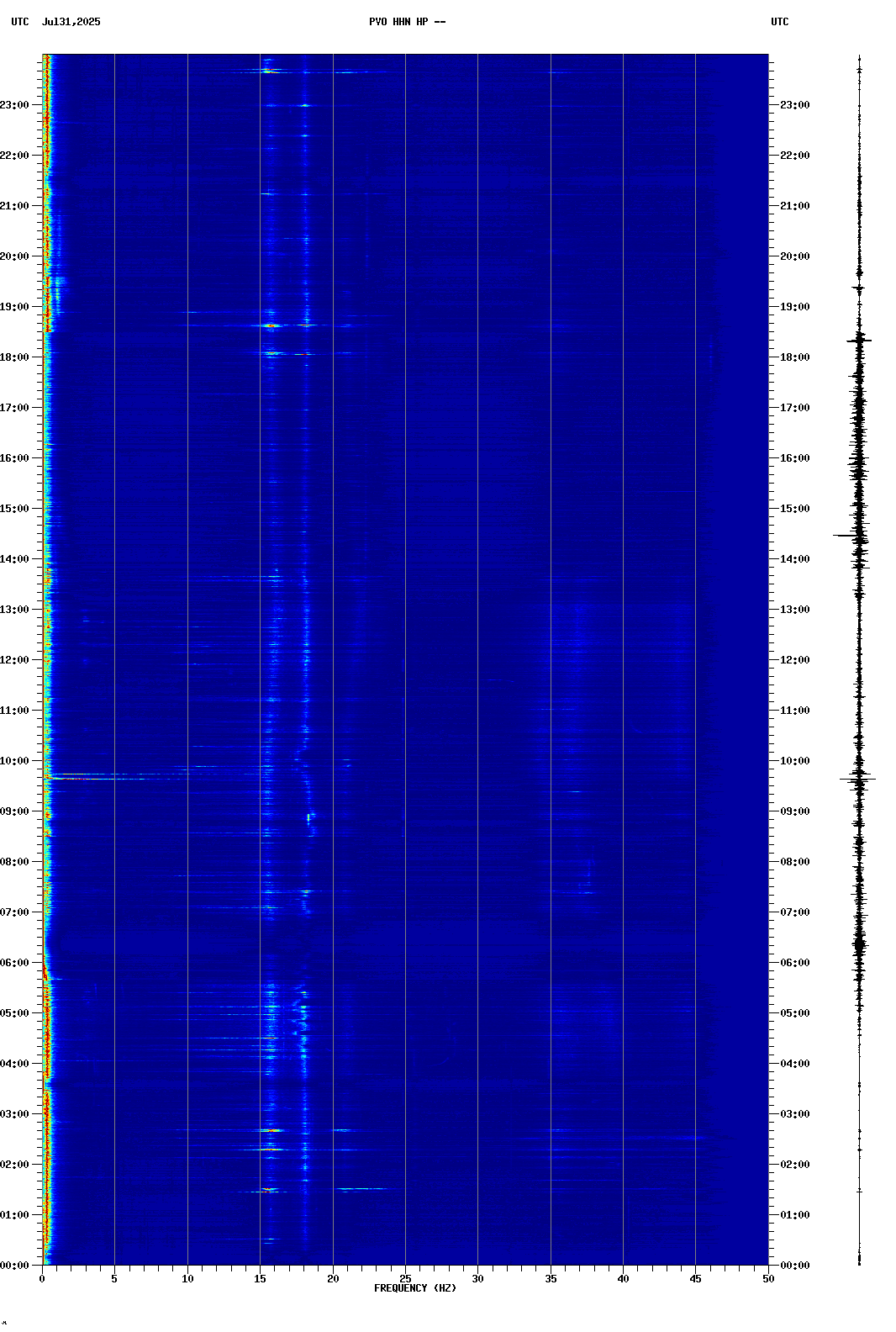
Task: Click the left axis 09:00 time label
Action: [x=14, y=811]
